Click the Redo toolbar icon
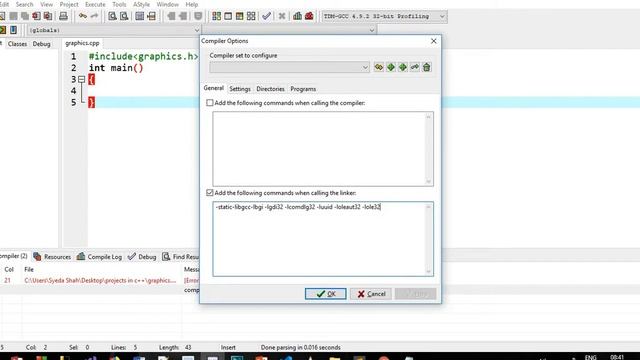The image size is (640, 360). coord(94,16)
